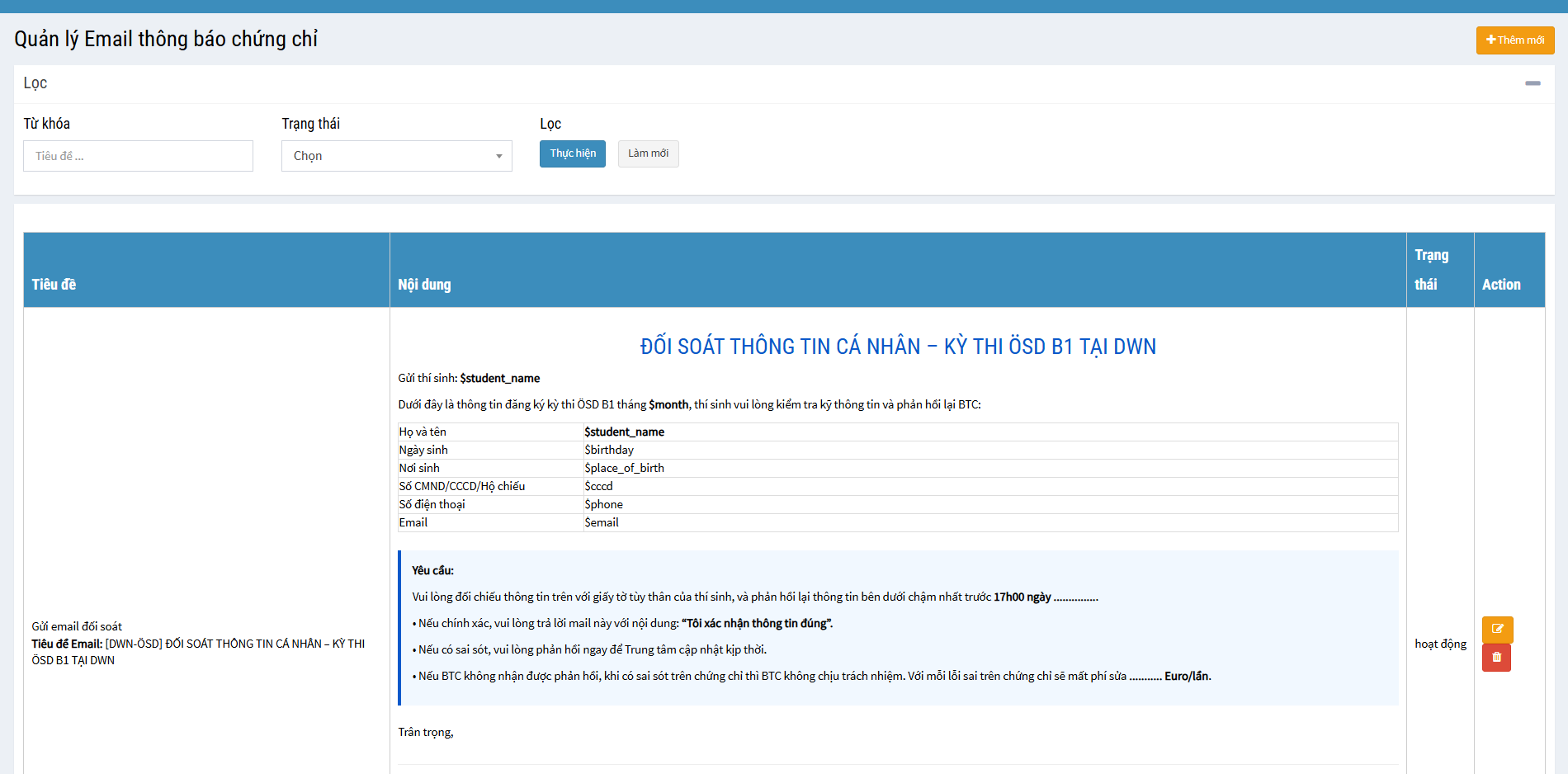This screenshot has height=774, width=1568.
Task: Click the hoạt động status text
Action: click(x=1440, y=644)
